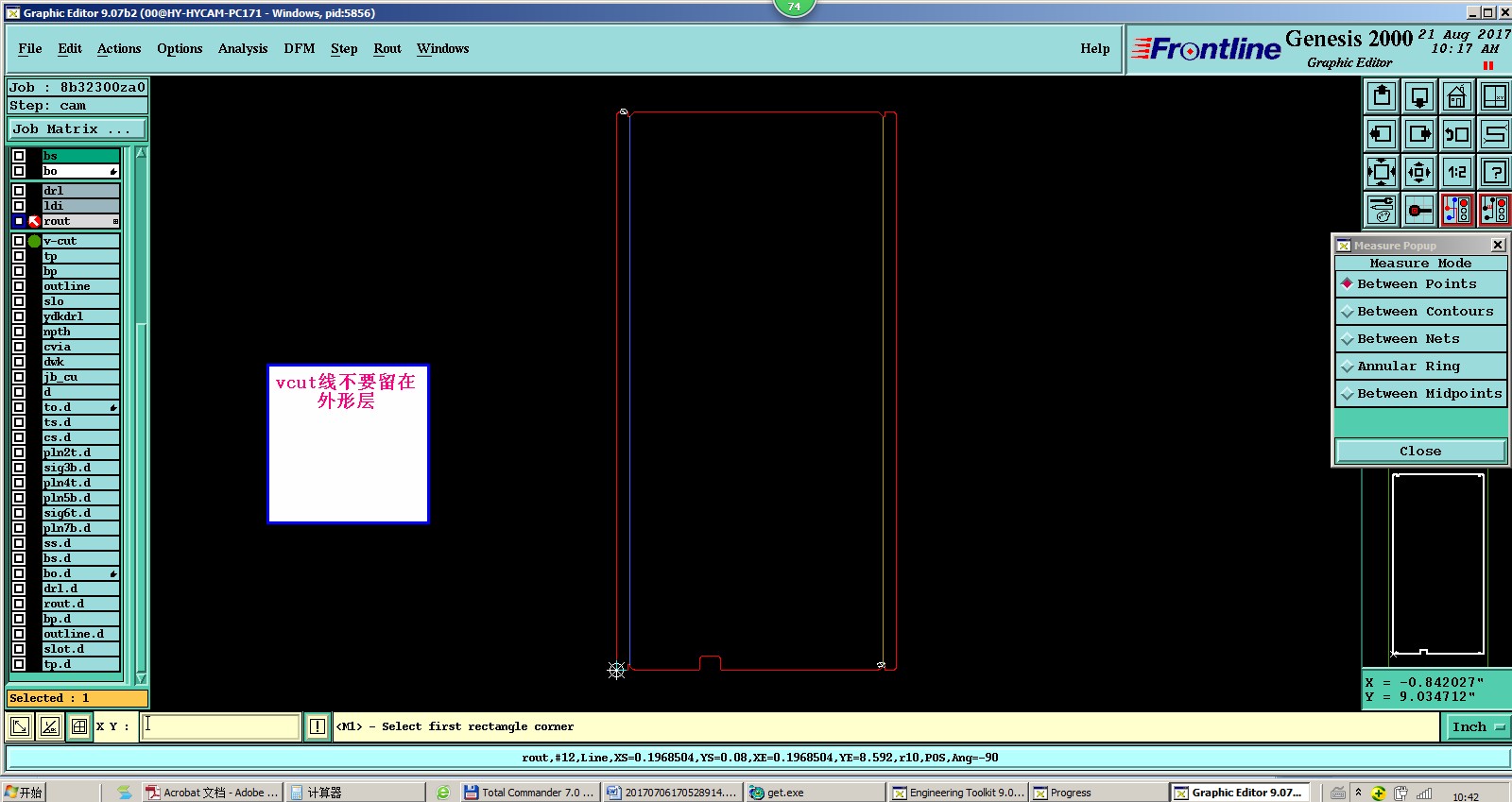Viewport: 1512px width, 802px height.
Task: Select the rout.d layer row
Action: click(x=80, y=604)
